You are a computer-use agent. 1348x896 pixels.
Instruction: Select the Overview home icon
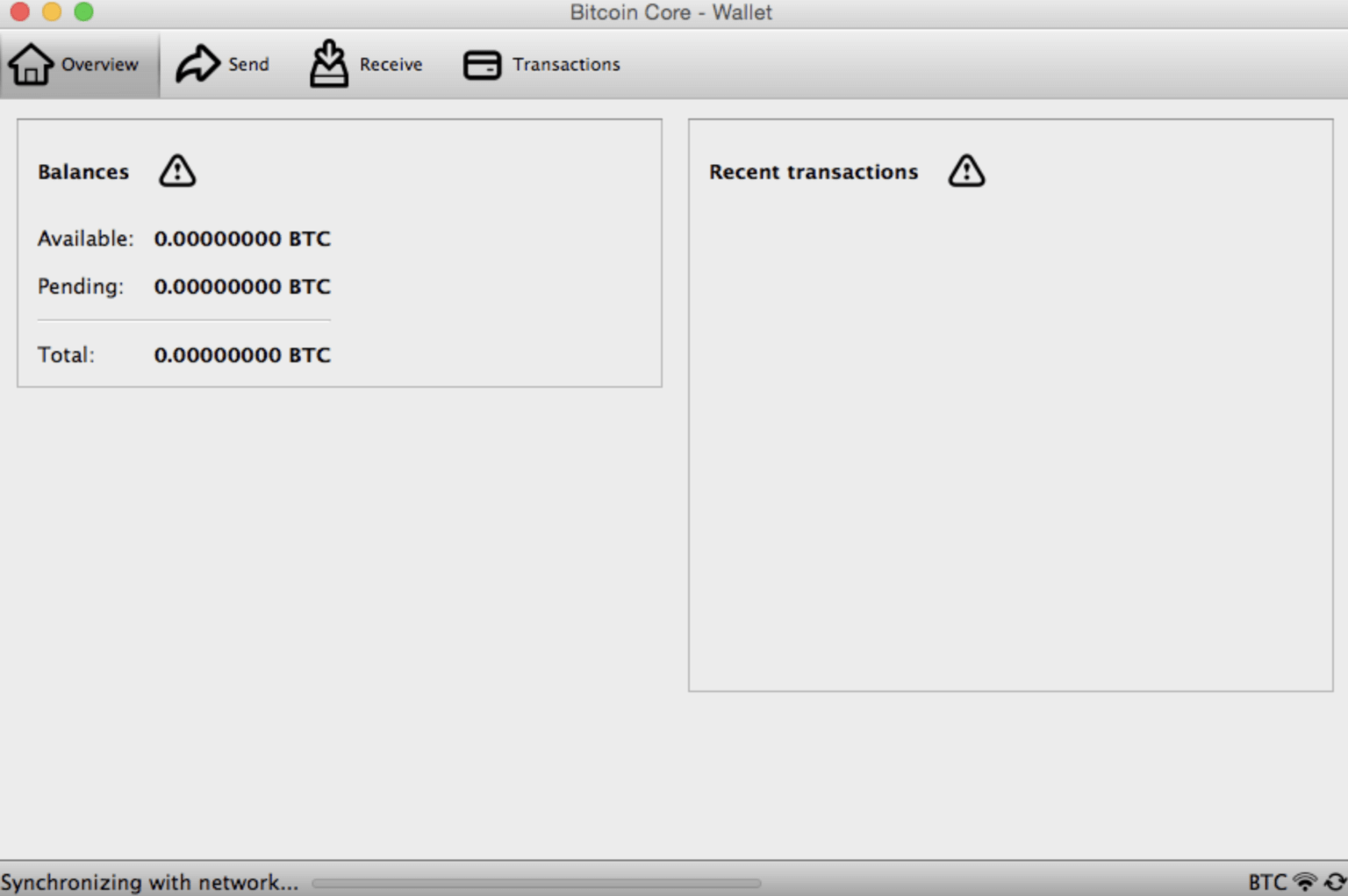30,63
